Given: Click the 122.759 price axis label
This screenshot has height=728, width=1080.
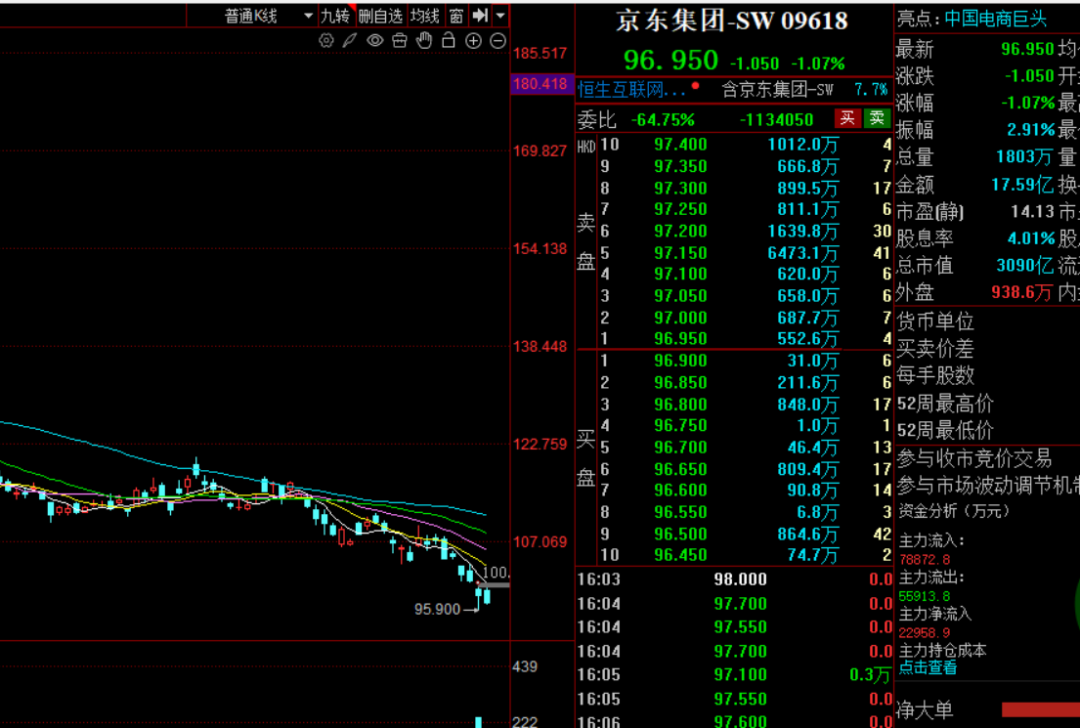Looking at the screenshot, I should 539,444.
